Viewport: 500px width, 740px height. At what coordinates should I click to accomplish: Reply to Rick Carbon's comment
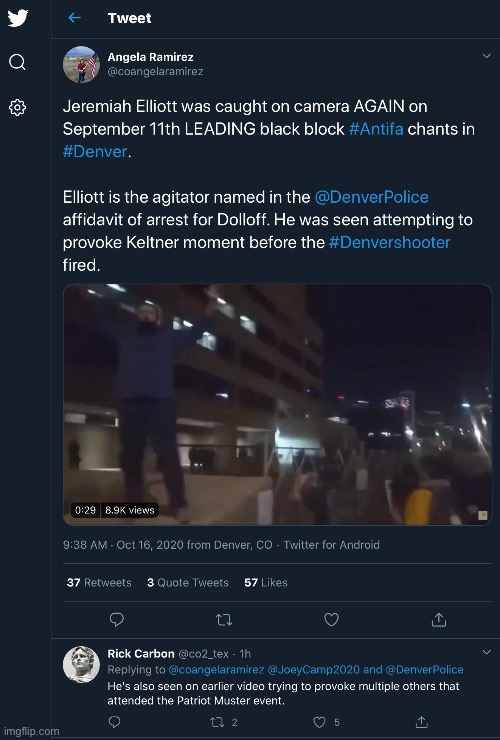[115, 722]
